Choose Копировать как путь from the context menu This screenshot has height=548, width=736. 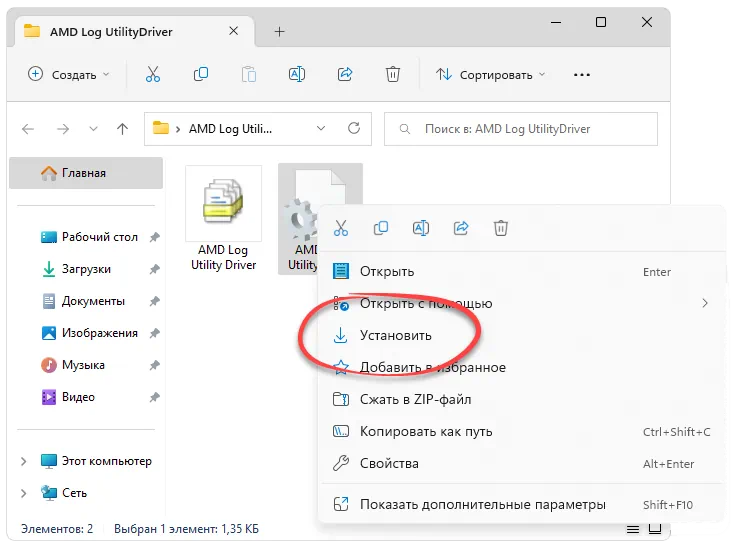point(522,432)
